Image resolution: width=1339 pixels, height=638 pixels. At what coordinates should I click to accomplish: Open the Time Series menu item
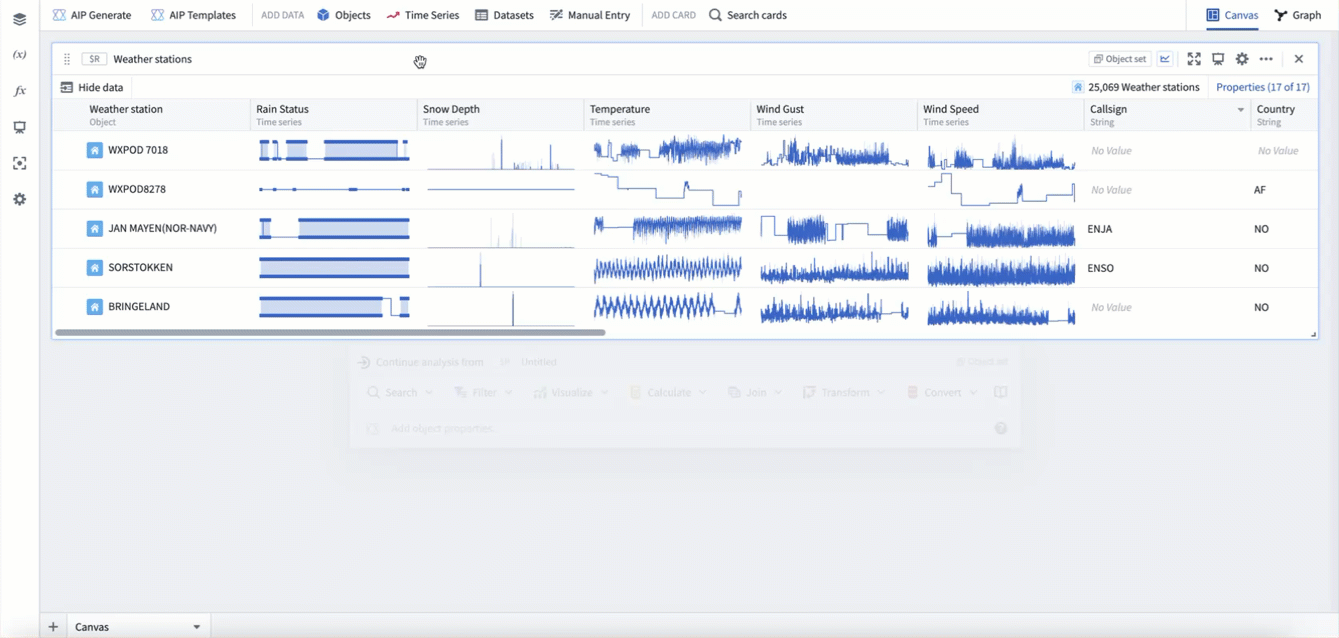[423, 15]
